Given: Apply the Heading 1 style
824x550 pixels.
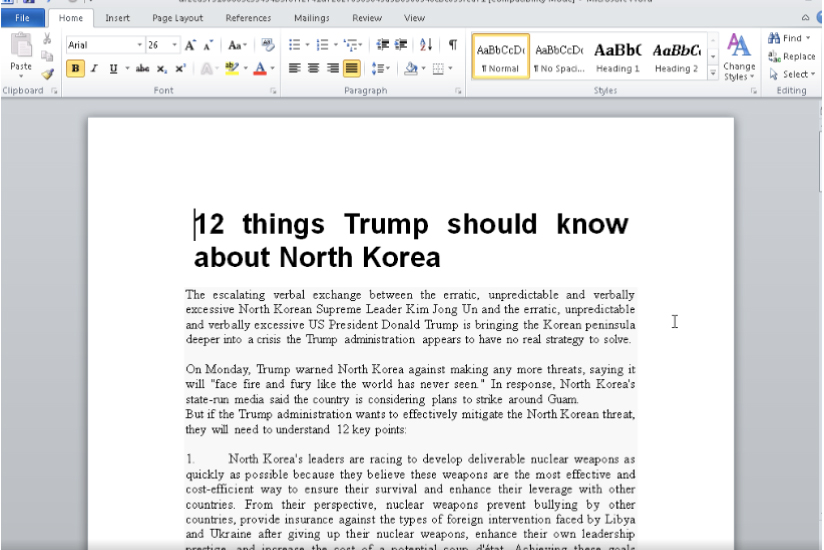Looking at the screenshot, I should click(x=617, y=57).
